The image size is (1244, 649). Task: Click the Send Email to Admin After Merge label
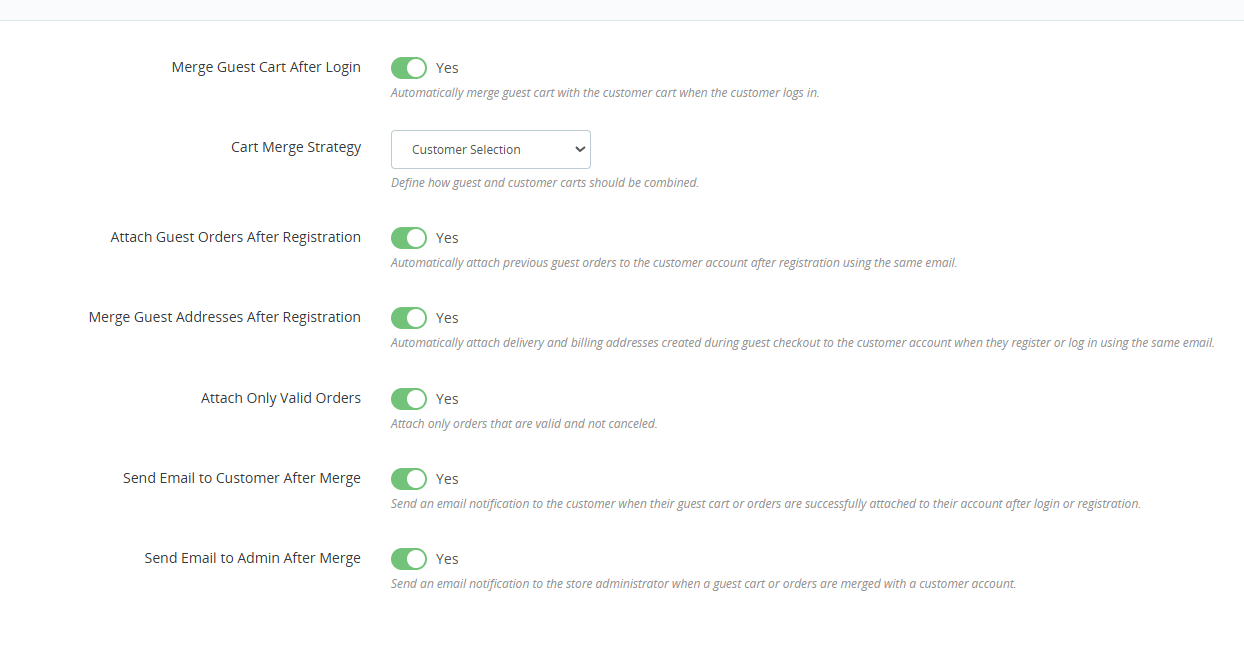pos(253,558)
